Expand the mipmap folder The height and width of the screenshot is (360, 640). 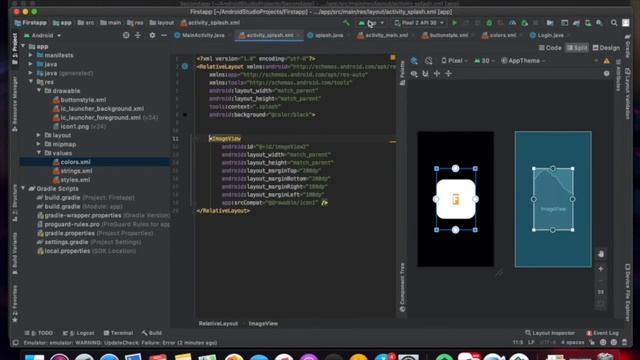(x=39, y=144)
